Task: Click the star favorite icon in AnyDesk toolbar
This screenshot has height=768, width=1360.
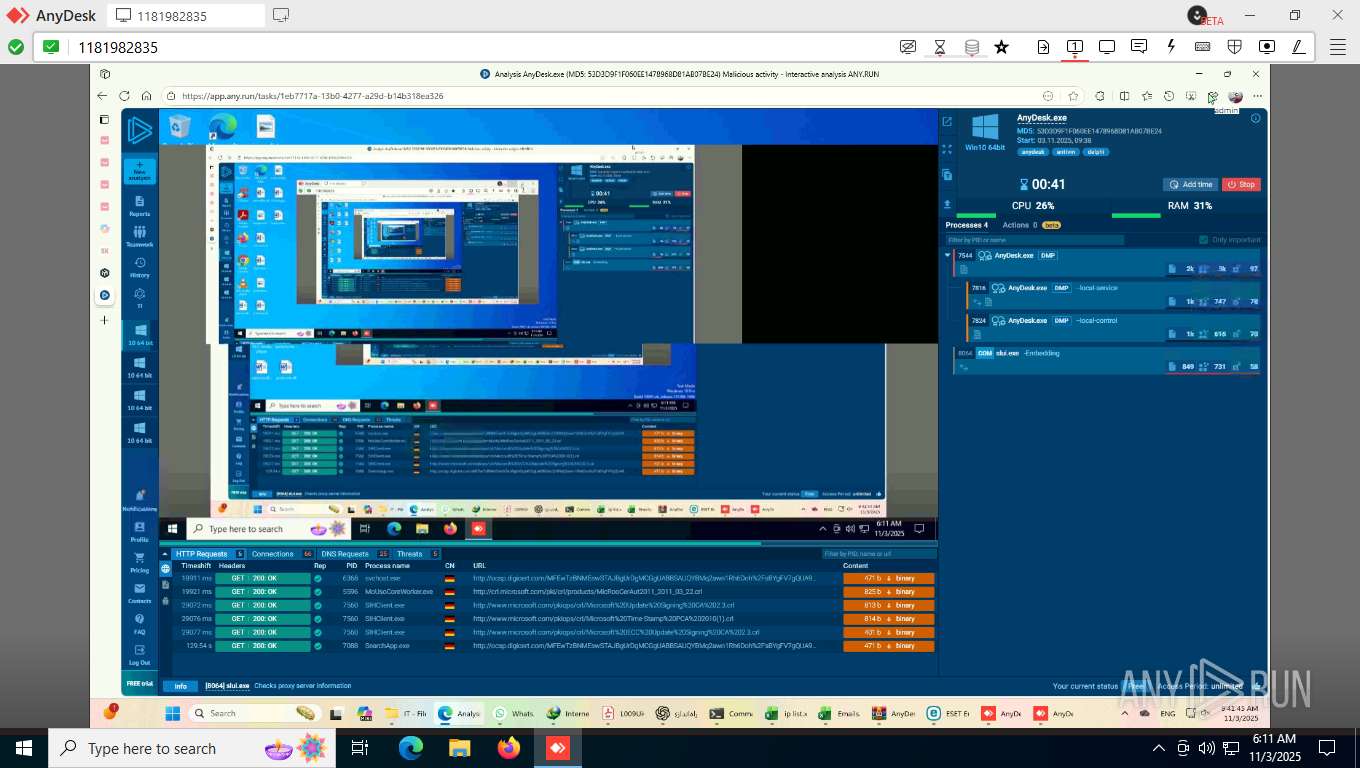Action: click(1001, 47)
